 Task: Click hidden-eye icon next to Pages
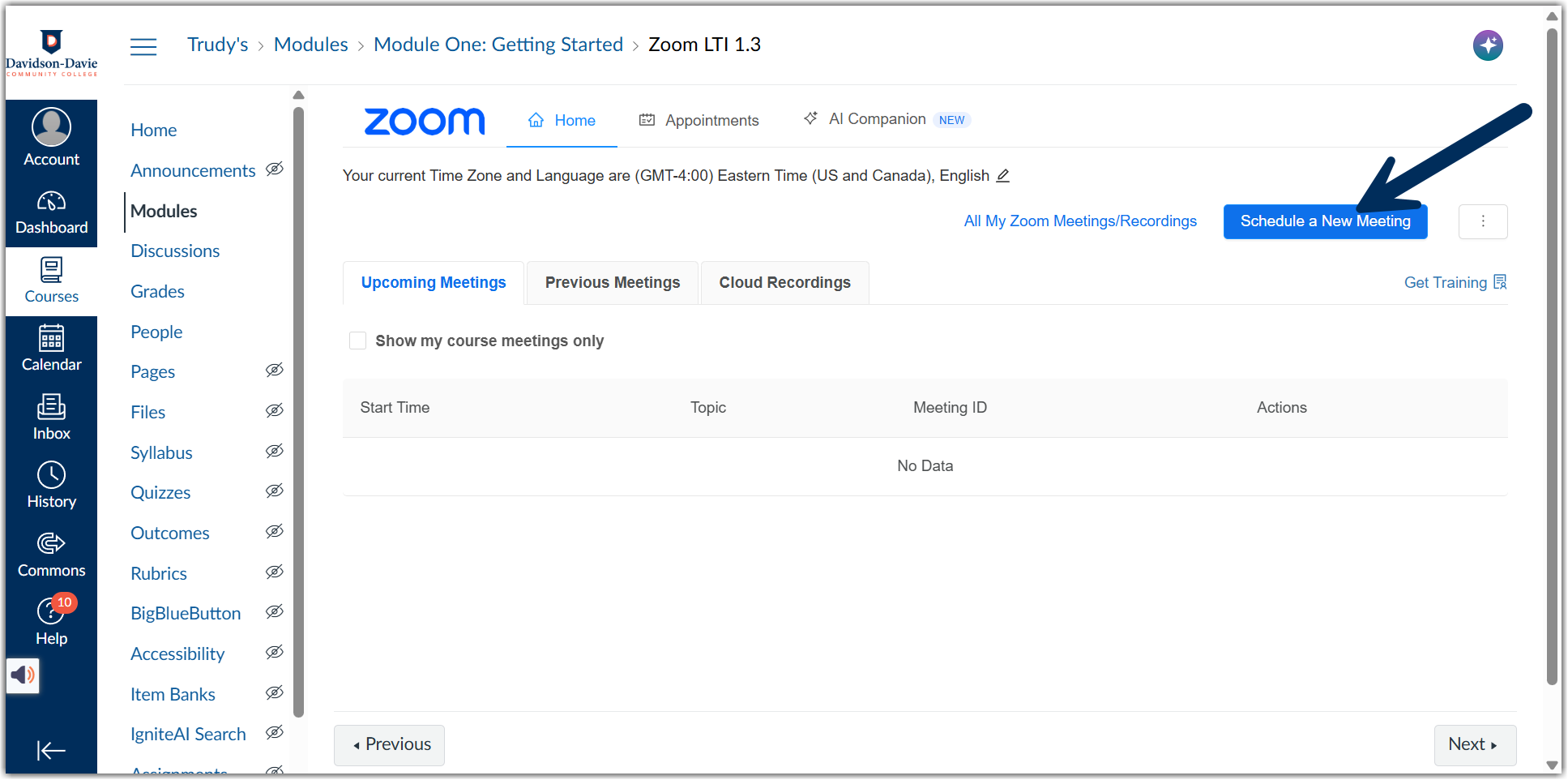pyautogui.click(x=275, y=370)
